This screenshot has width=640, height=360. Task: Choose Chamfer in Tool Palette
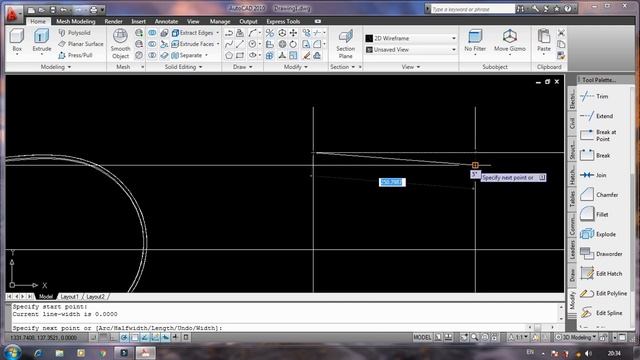[599, 195]
